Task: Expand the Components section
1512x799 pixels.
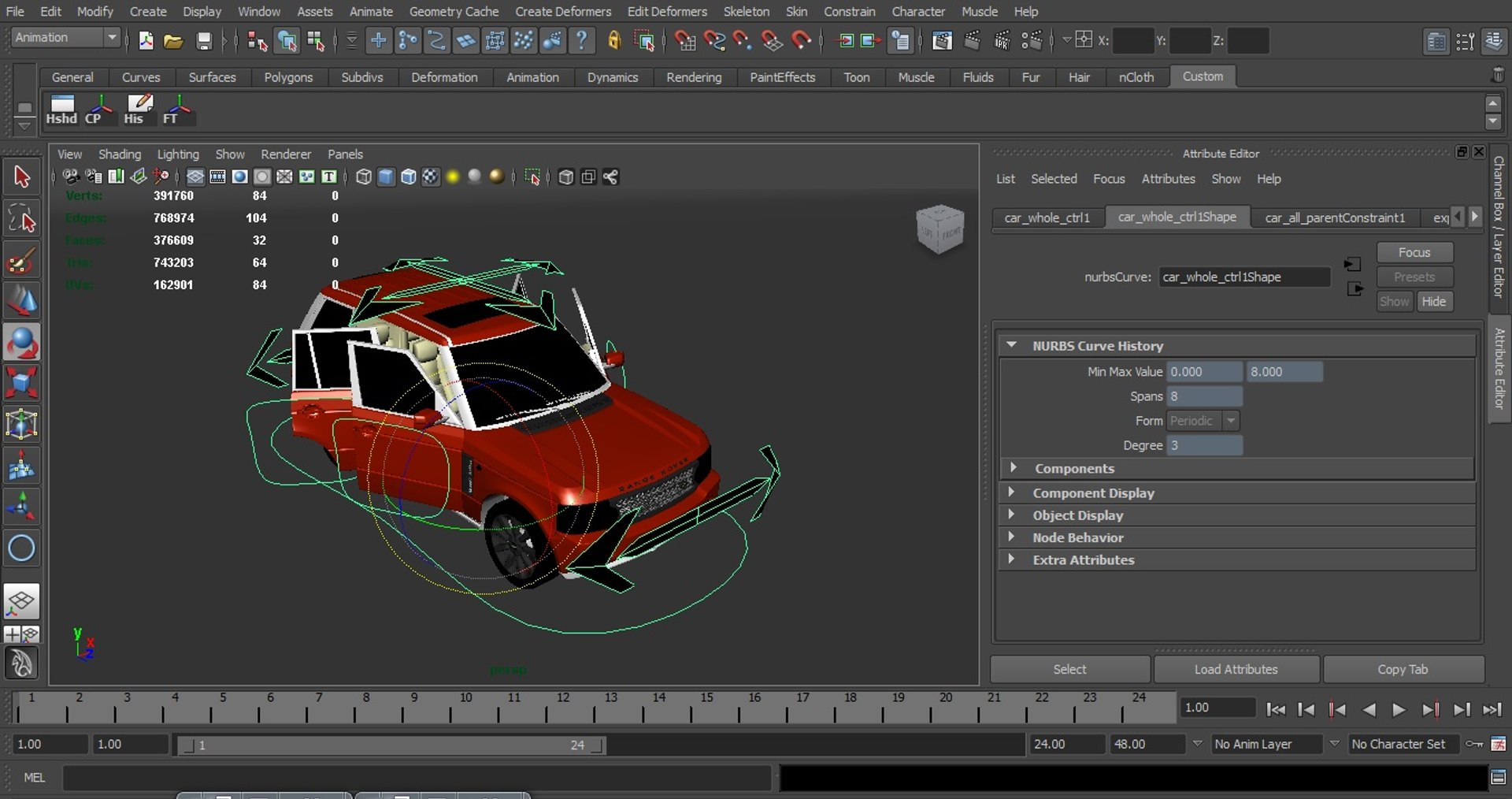Action: [1013, 468]
